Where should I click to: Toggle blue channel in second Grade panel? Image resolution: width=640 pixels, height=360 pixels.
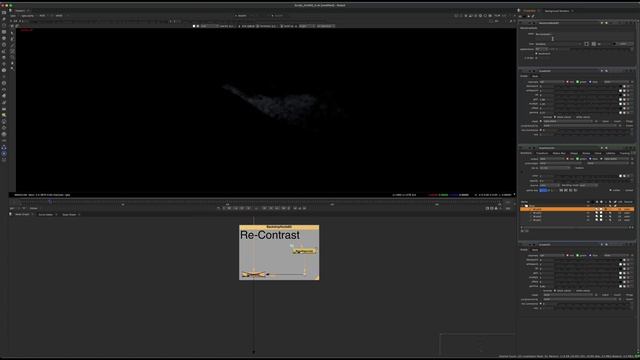590,256
